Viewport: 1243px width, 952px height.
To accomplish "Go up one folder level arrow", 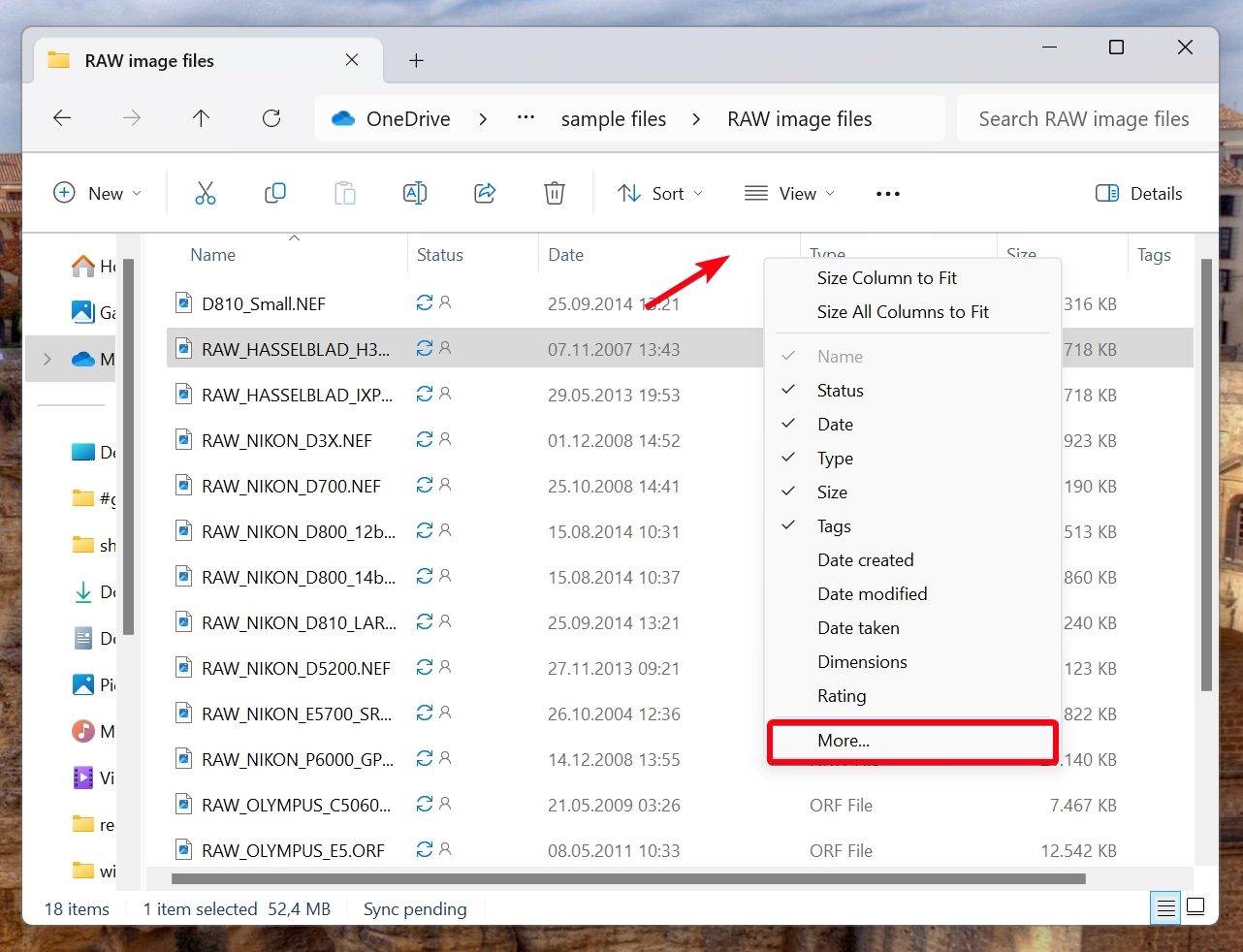I will tap(201, 118).
